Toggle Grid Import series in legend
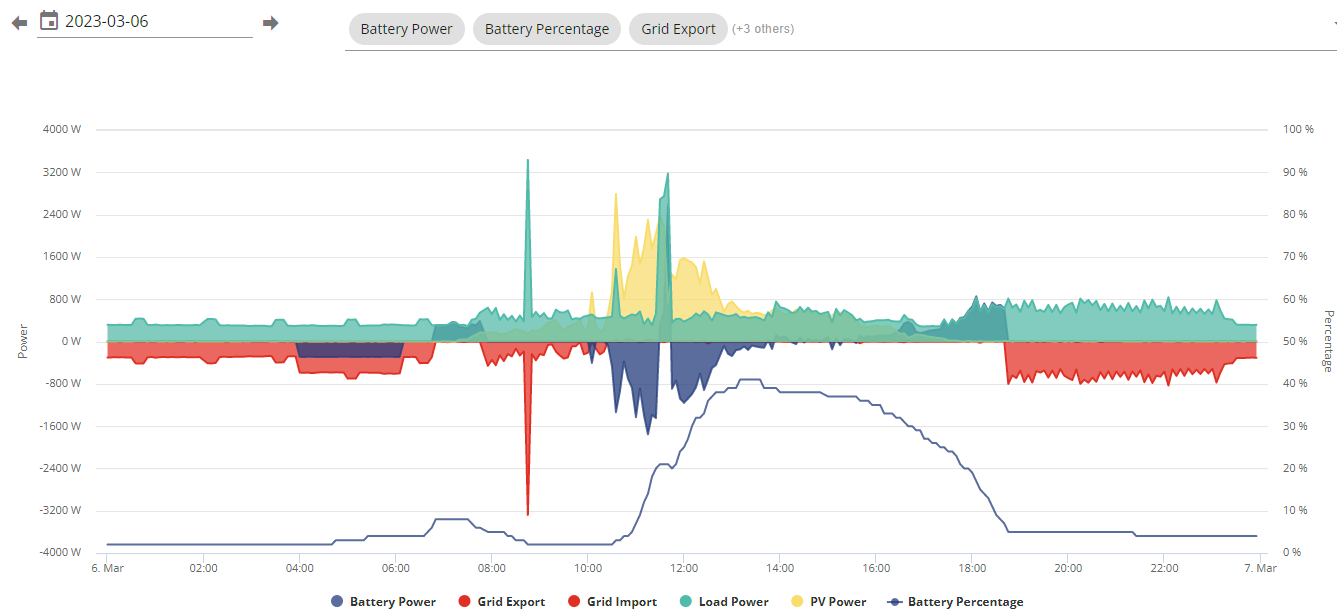The width and height of the screenshot is (1337, 616). 612,602
